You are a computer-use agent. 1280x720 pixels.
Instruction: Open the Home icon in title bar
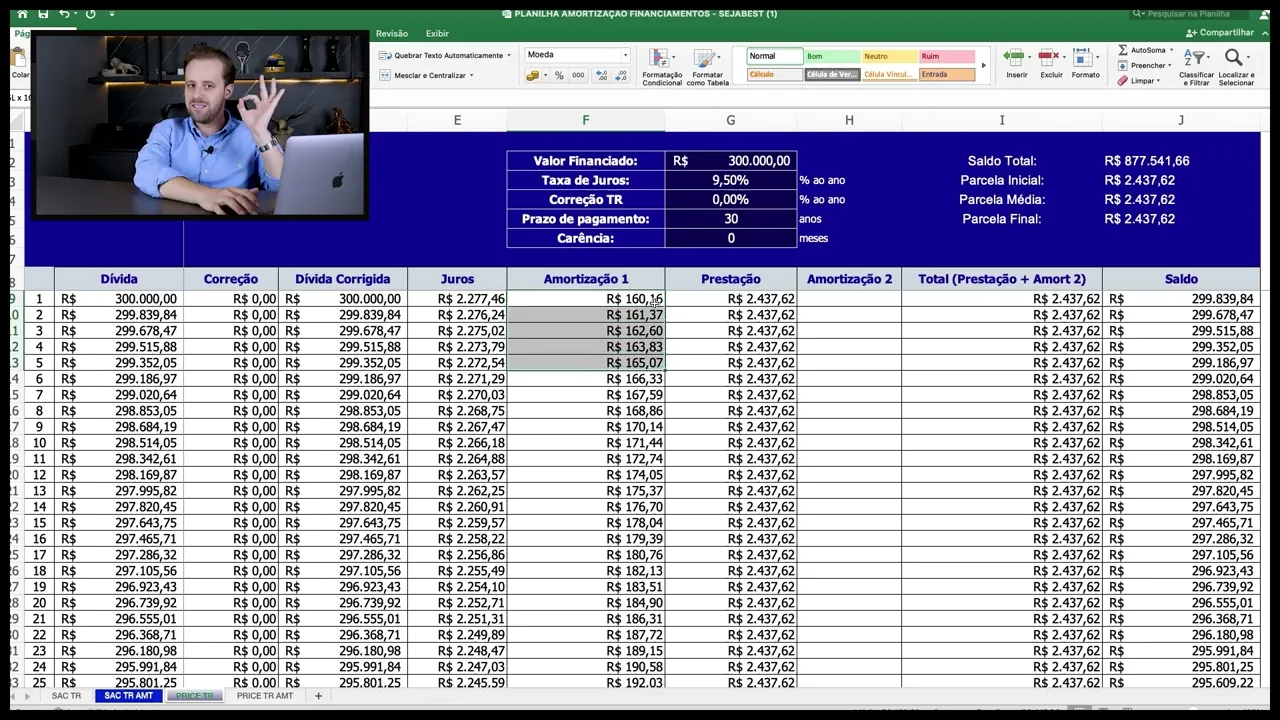pos(22,14)
